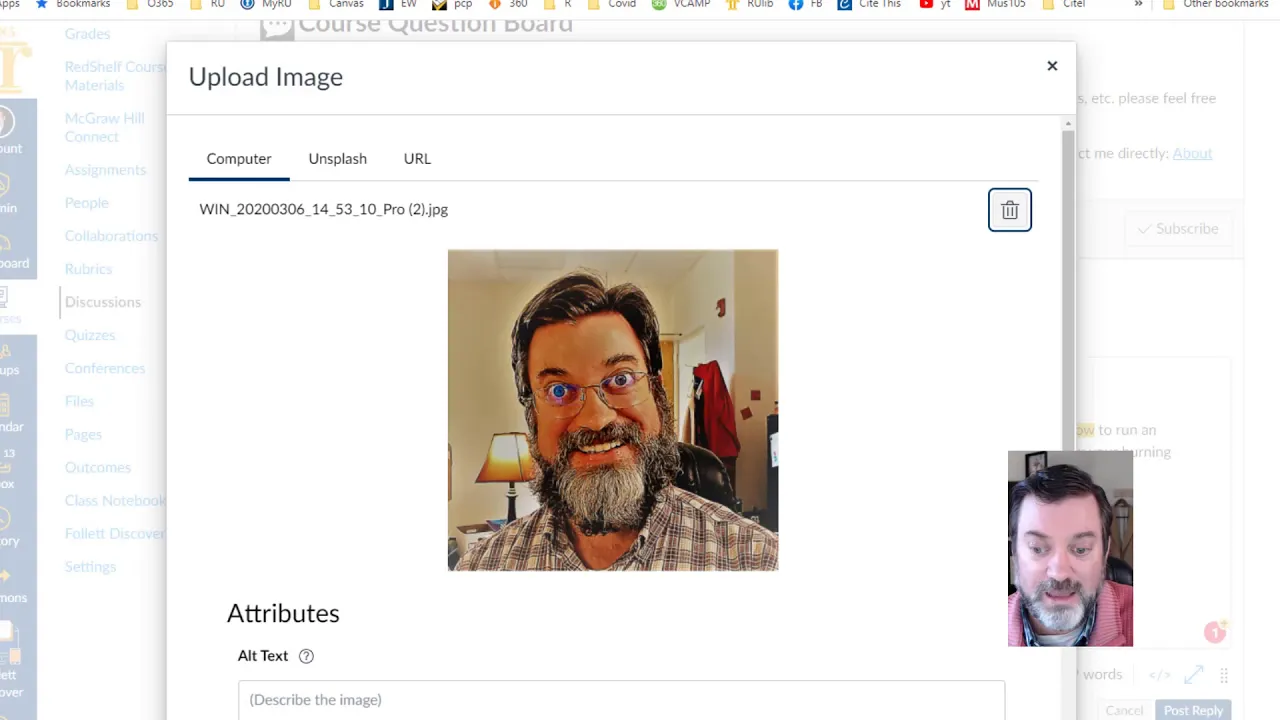Click the editor resize dotted handle

[x=1223, y=675]
